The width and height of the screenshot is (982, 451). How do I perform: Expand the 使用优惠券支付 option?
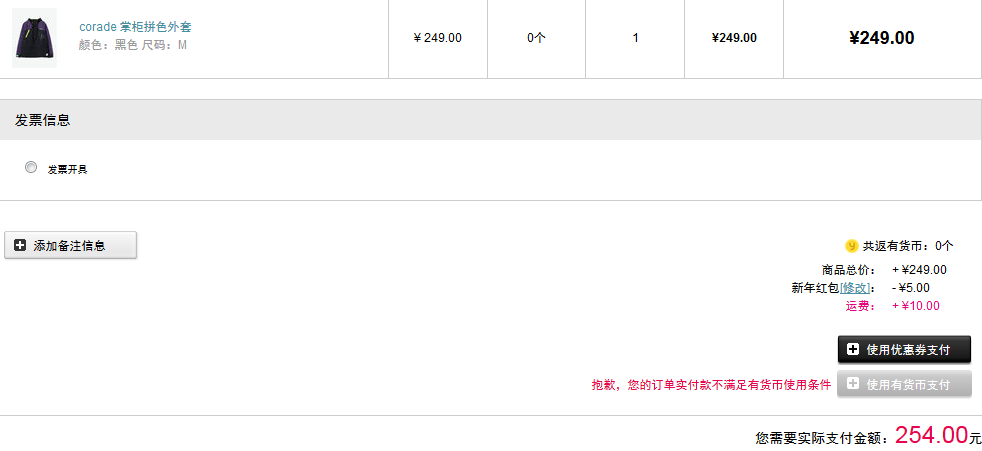904,350
